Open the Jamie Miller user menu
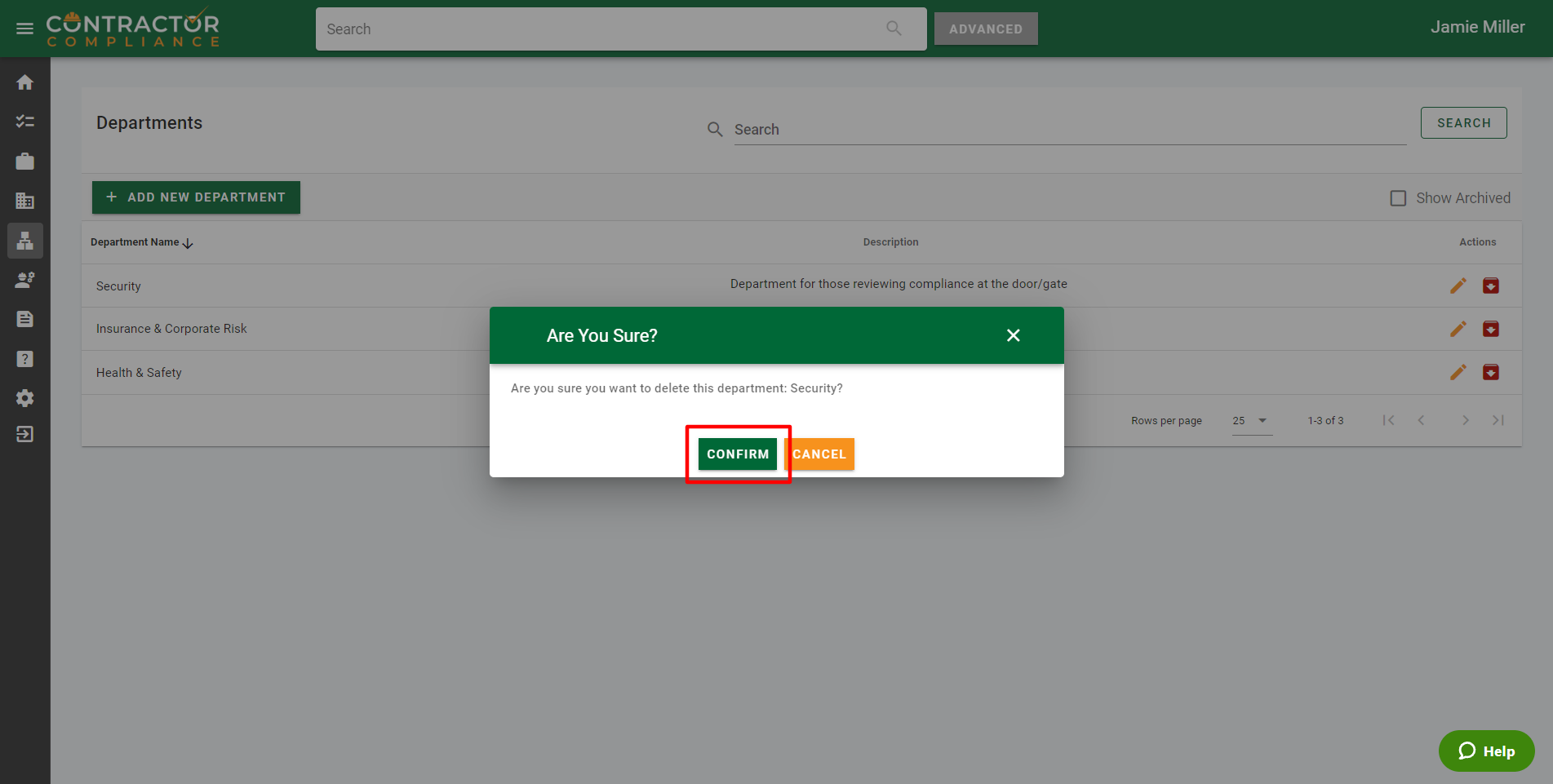 coord(1477,27)
